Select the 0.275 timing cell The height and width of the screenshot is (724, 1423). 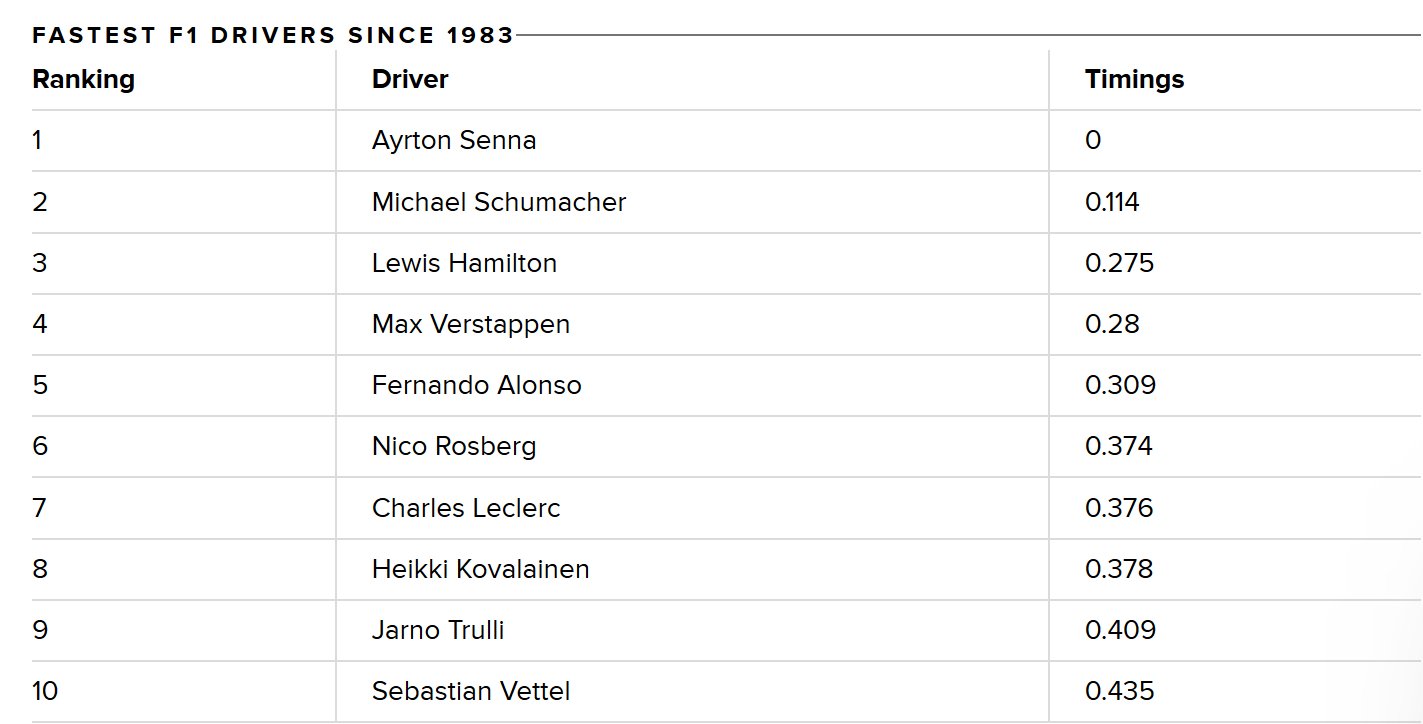(x=1119, y=263)
